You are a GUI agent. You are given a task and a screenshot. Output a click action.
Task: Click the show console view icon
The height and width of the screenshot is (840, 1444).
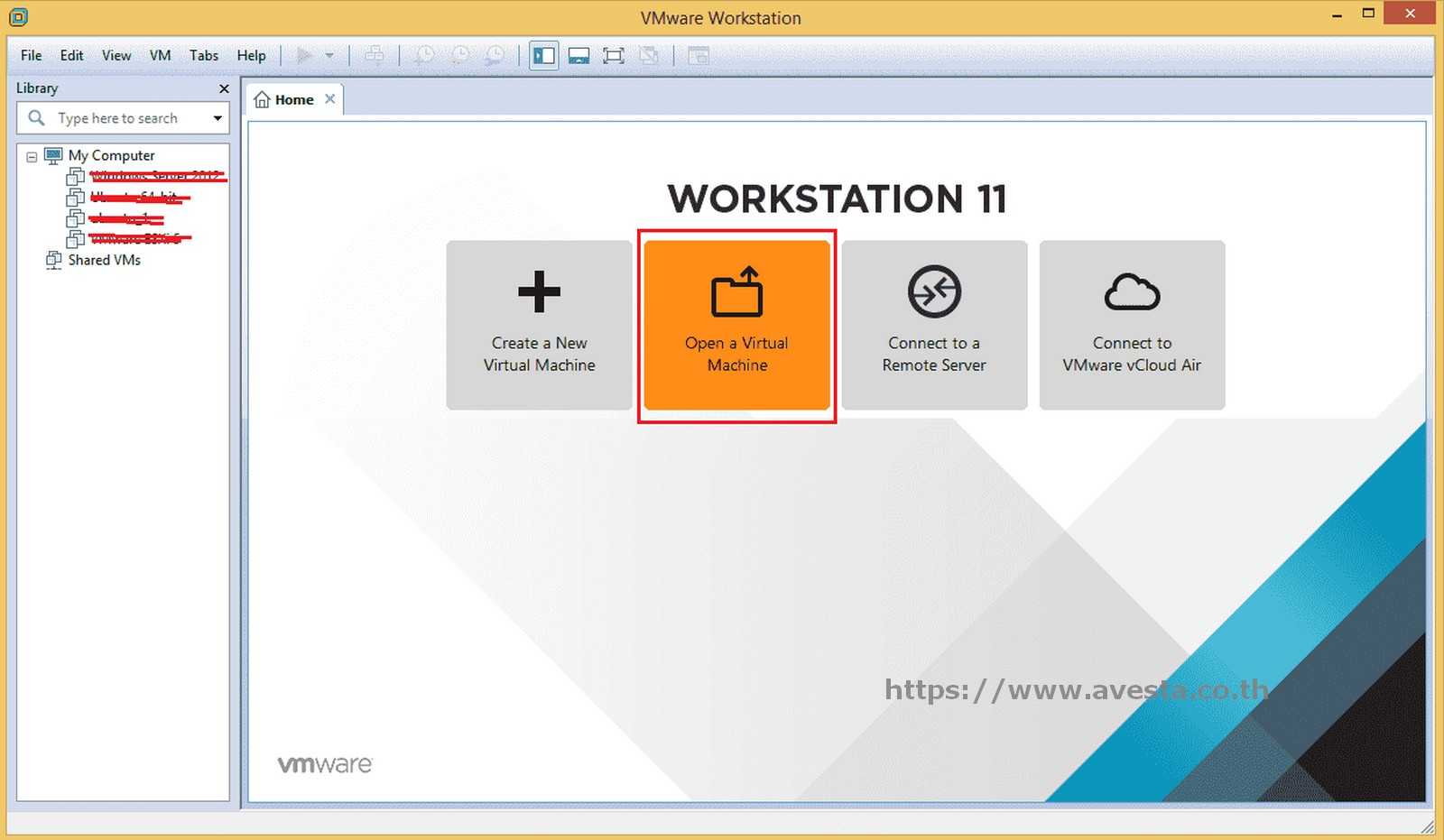(698, 55)
